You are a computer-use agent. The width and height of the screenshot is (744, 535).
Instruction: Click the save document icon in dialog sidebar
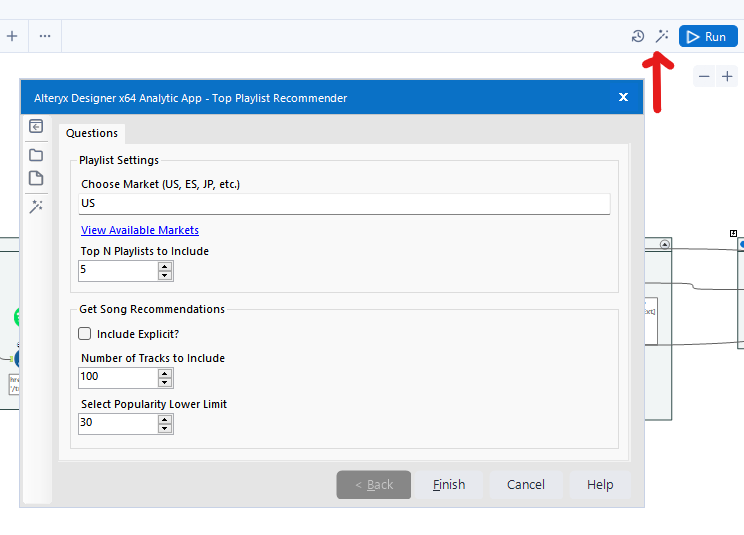coord(36,179)
